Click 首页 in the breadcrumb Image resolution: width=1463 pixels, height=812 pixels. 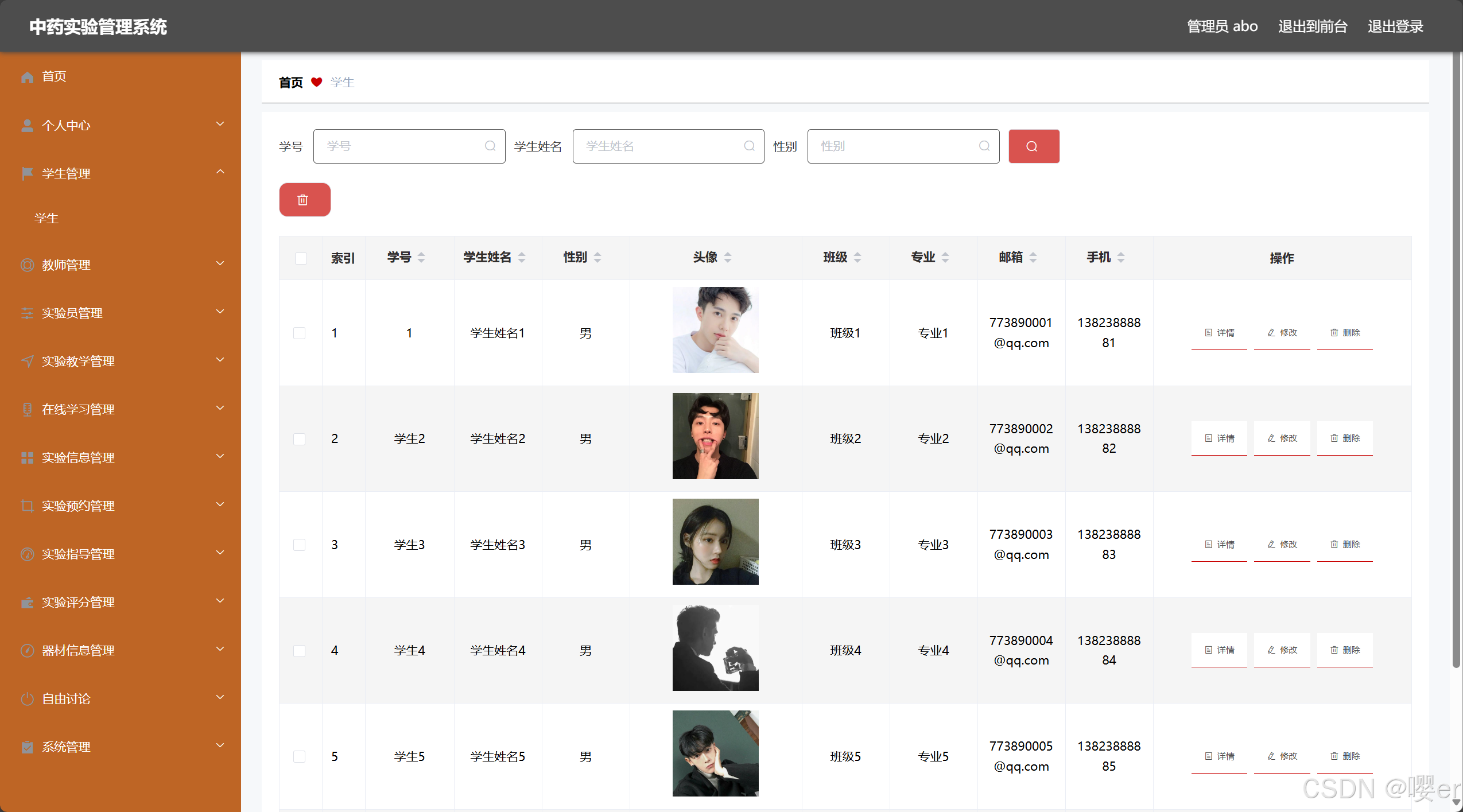(291, 83)
